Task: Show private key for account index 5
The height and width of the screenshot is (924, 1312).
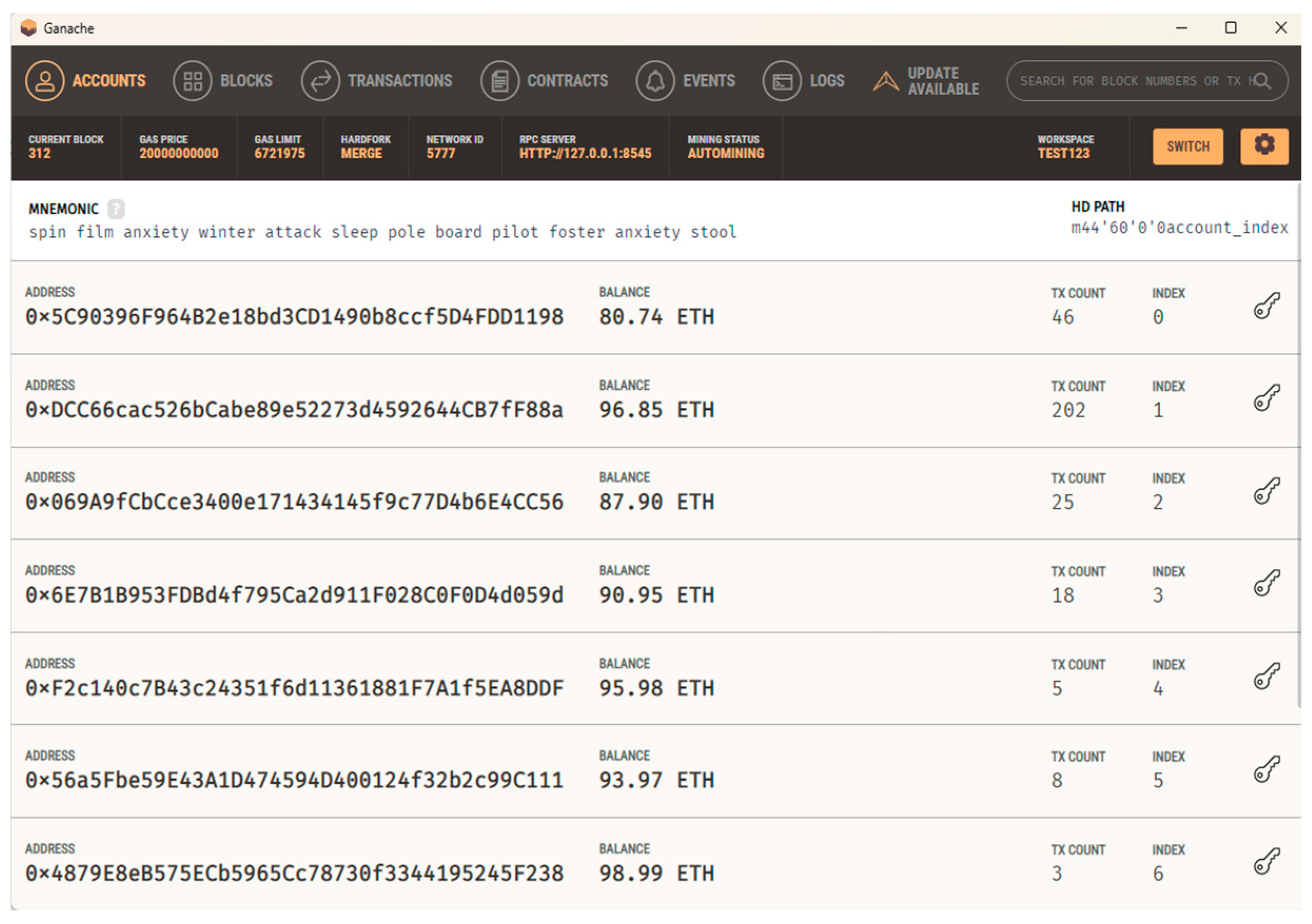Action: pos(1266,769)
